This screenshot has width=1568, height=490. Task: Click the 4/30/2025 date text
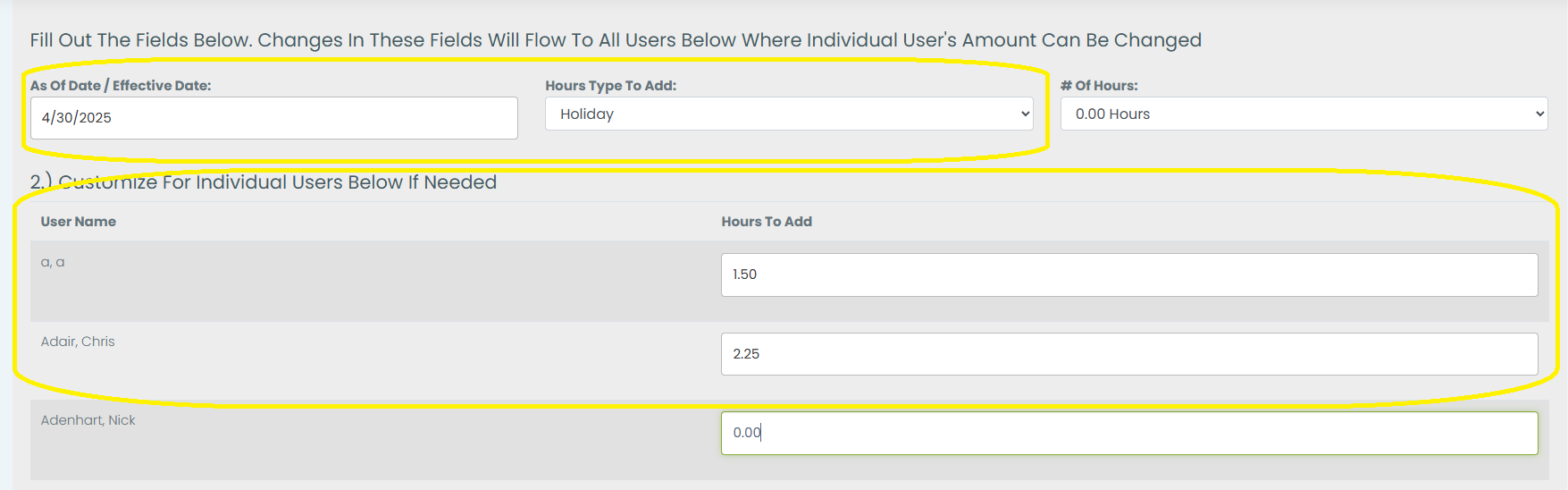(77, 118)
